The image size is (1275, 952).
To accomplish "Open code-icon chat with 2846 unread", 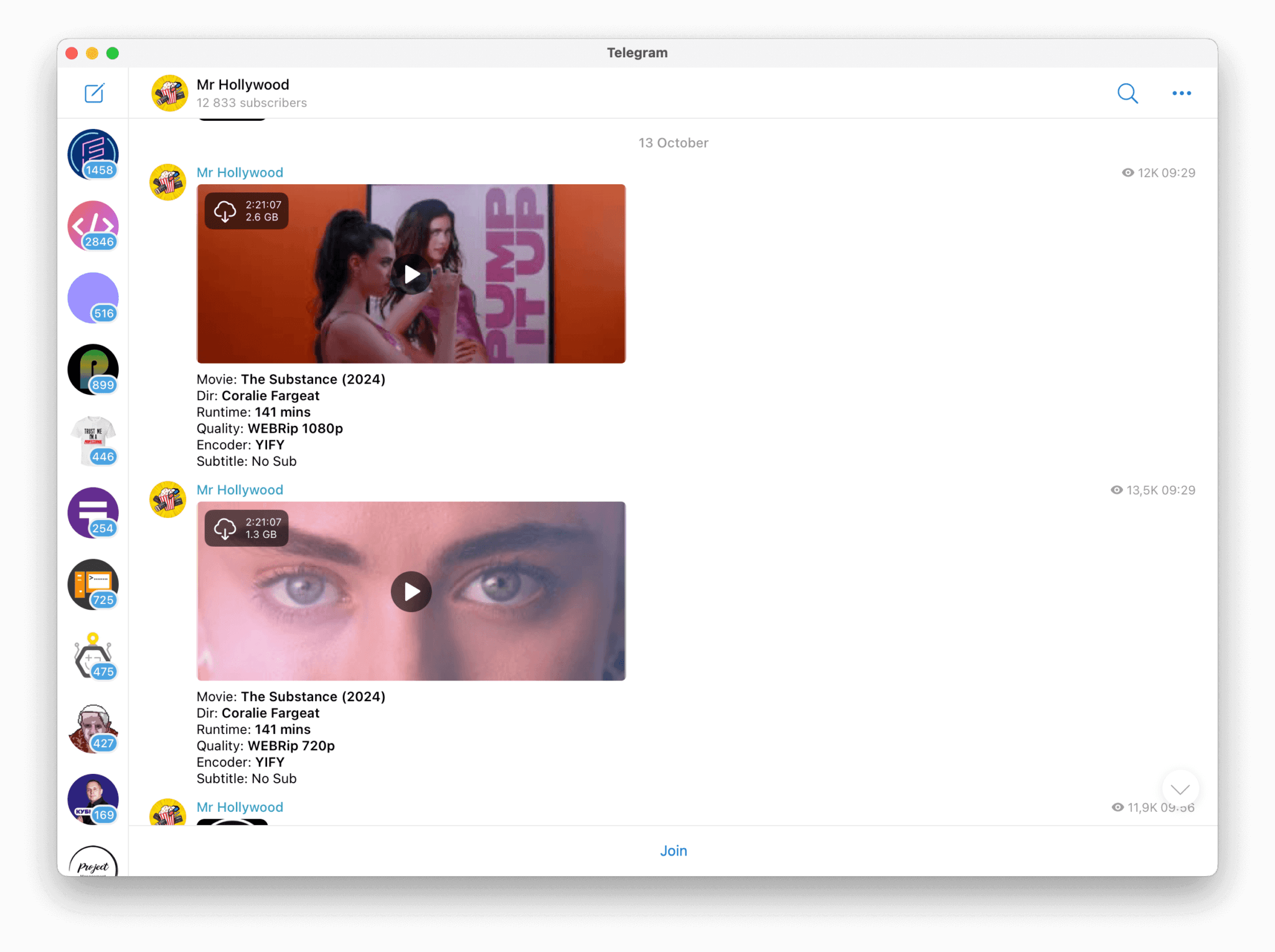I will [x=93, y=226].
